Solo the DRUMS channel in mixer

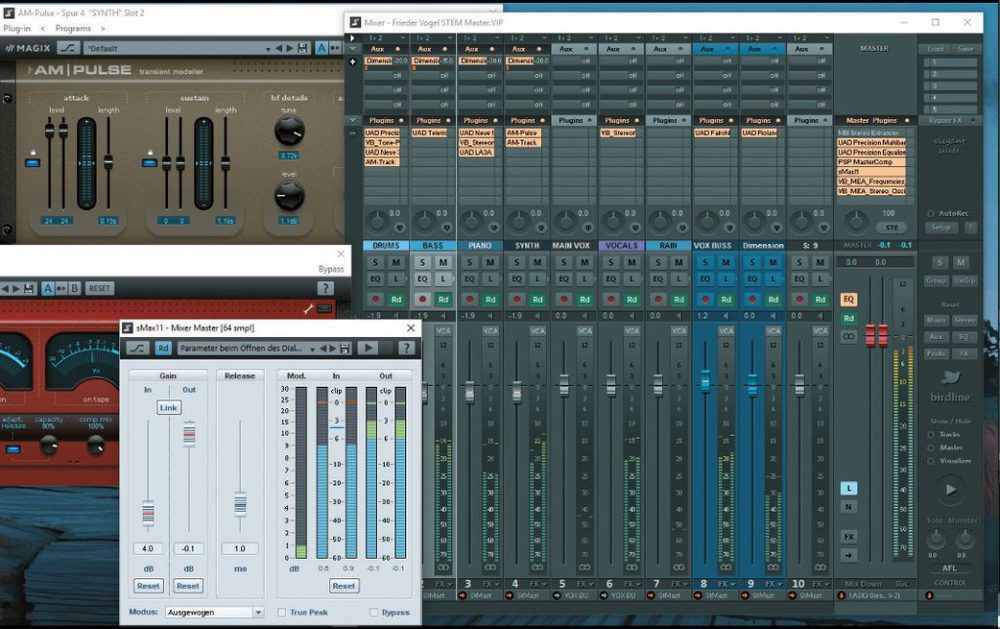(x=375, y=262)
